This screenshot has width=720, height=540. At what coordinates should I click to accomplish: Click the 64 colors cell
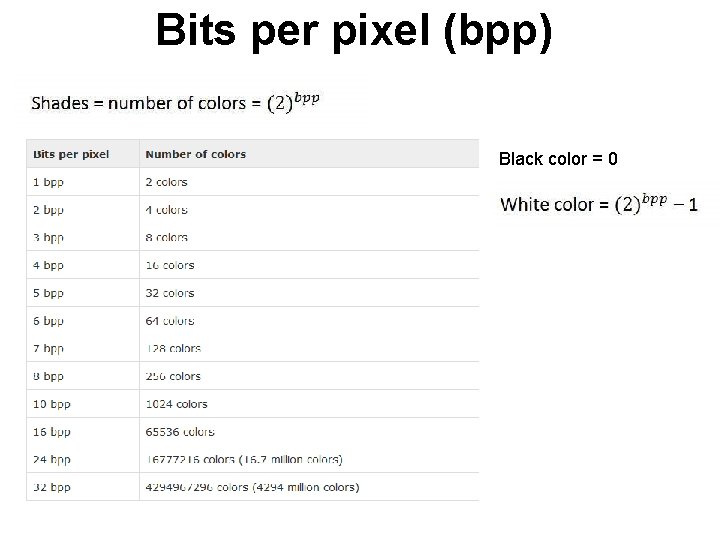[169, 321]
